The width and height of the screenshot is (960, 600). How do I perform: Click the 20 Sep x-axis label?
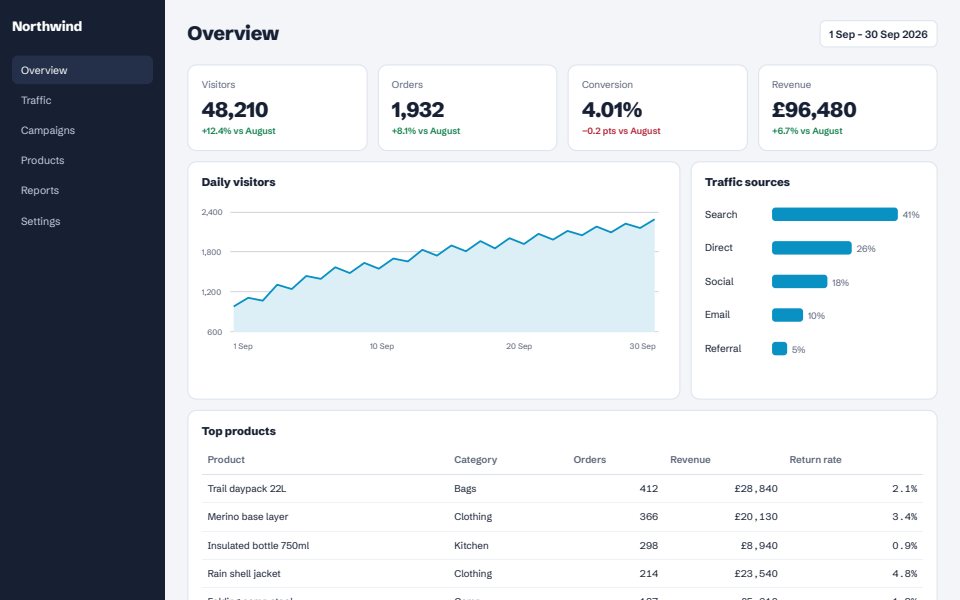pyautogui.click(x=519, y=347)
